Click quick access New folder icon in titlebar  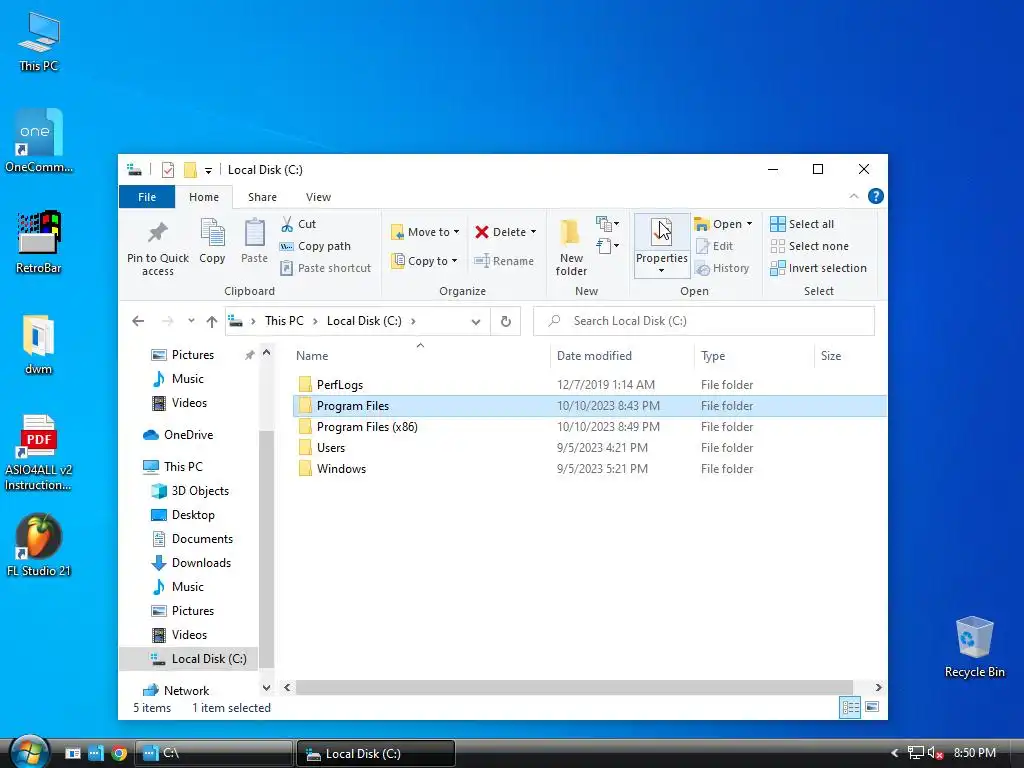(x=190, y=170)
